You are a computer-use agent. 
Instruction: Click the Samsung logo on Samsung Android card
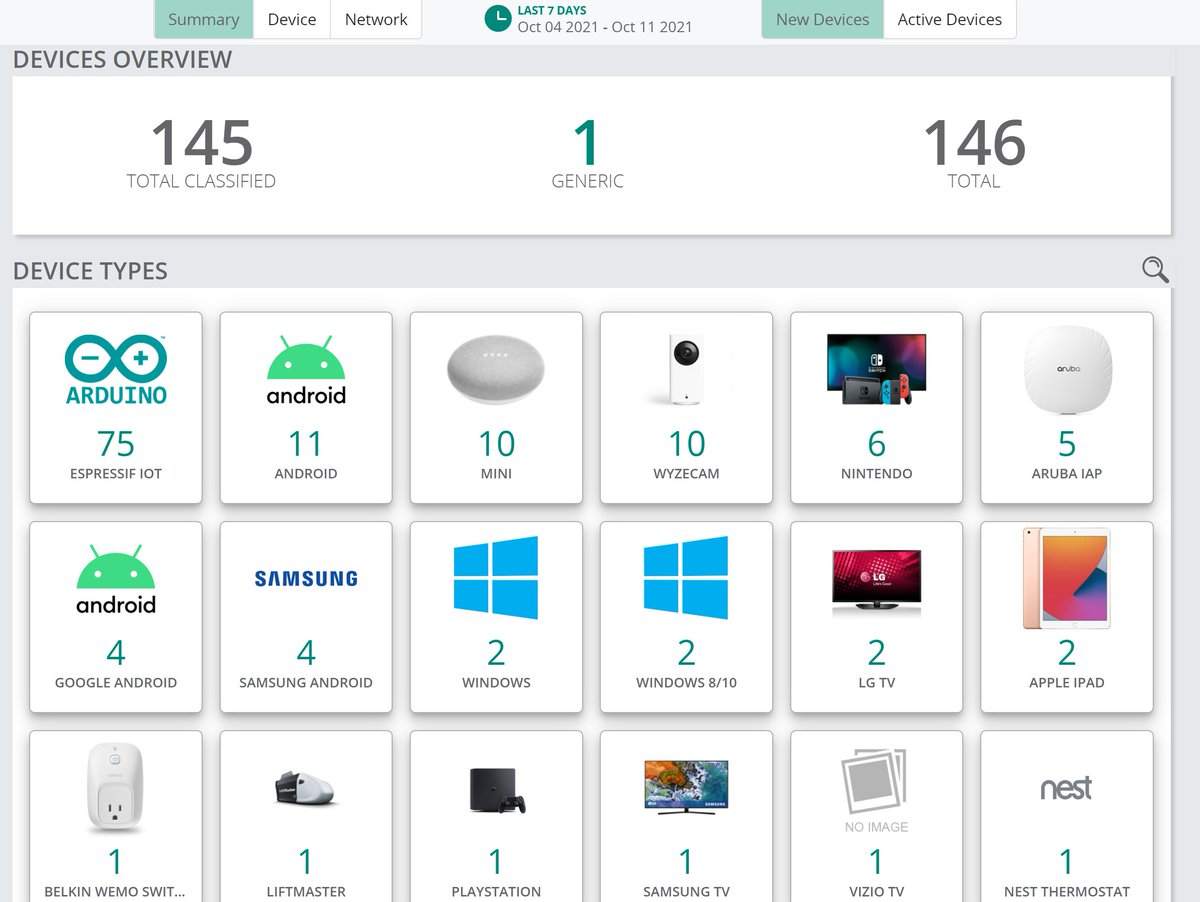click(x=306, y=578)
